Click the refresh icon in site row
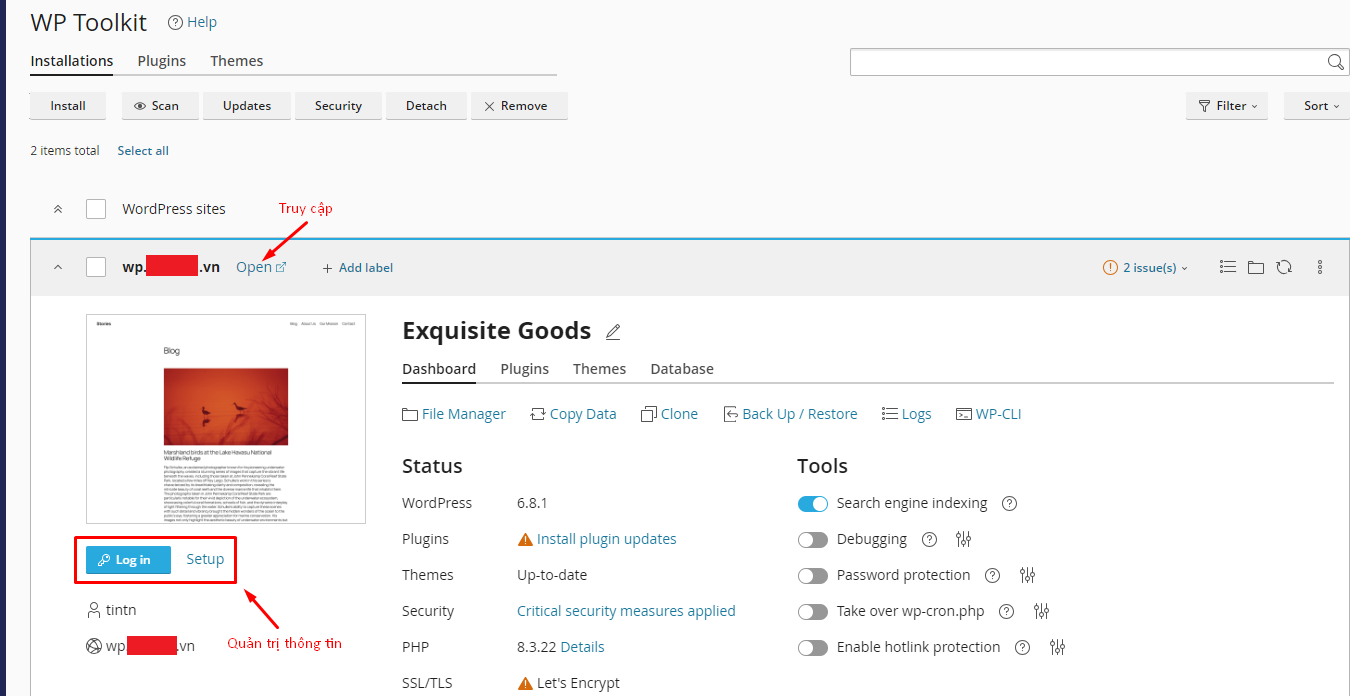 coord(1284,267)
